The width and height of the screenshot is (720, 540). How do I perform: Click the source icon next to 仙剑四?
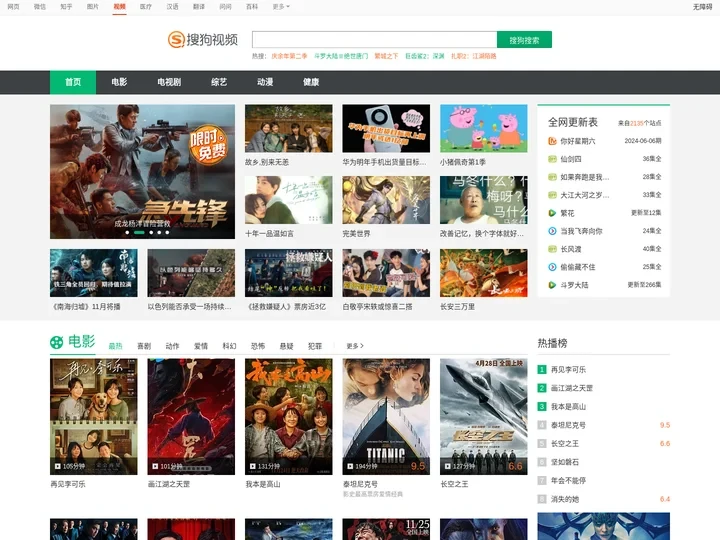pyautogui.click(x=552, y=159)
